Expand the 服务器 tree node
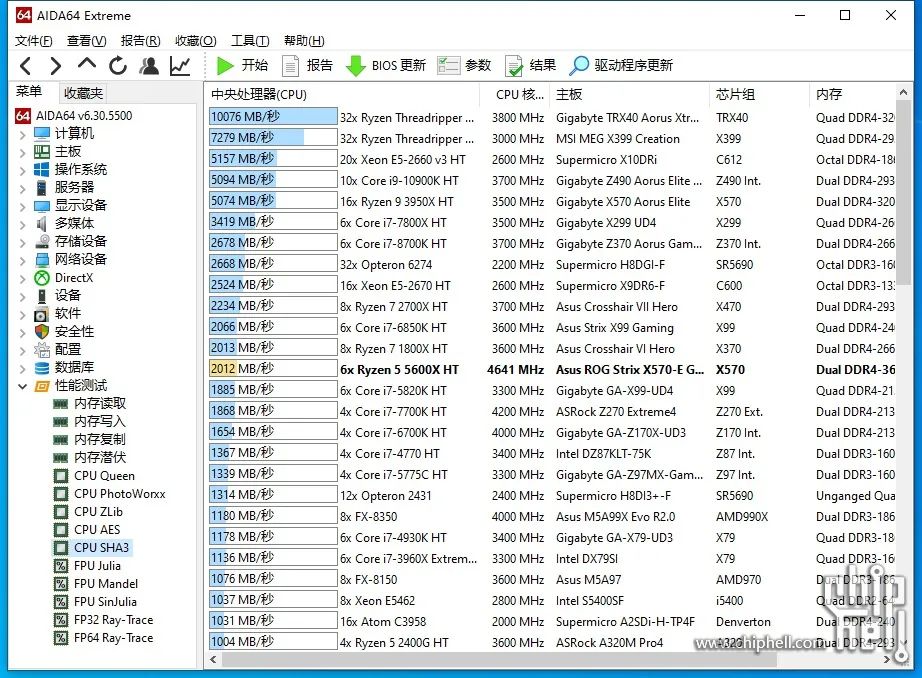 pos(22,189)
